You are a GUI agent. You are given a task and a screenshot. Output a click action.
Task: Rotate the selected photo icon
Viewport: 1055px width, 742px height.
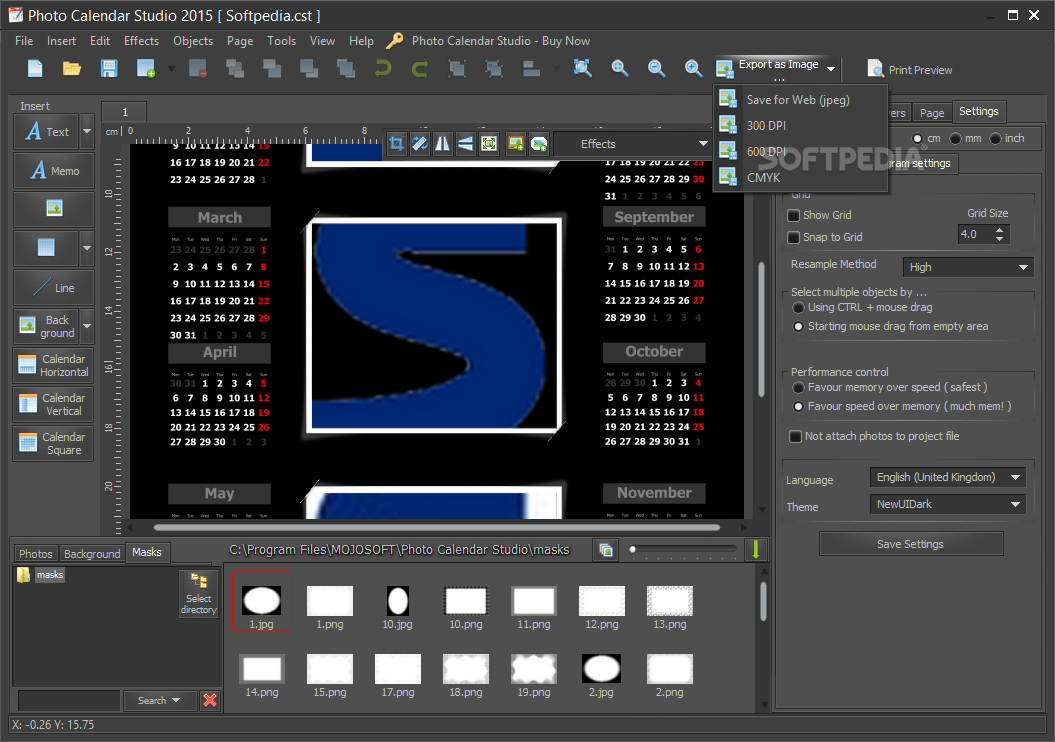tap(420, 143)
